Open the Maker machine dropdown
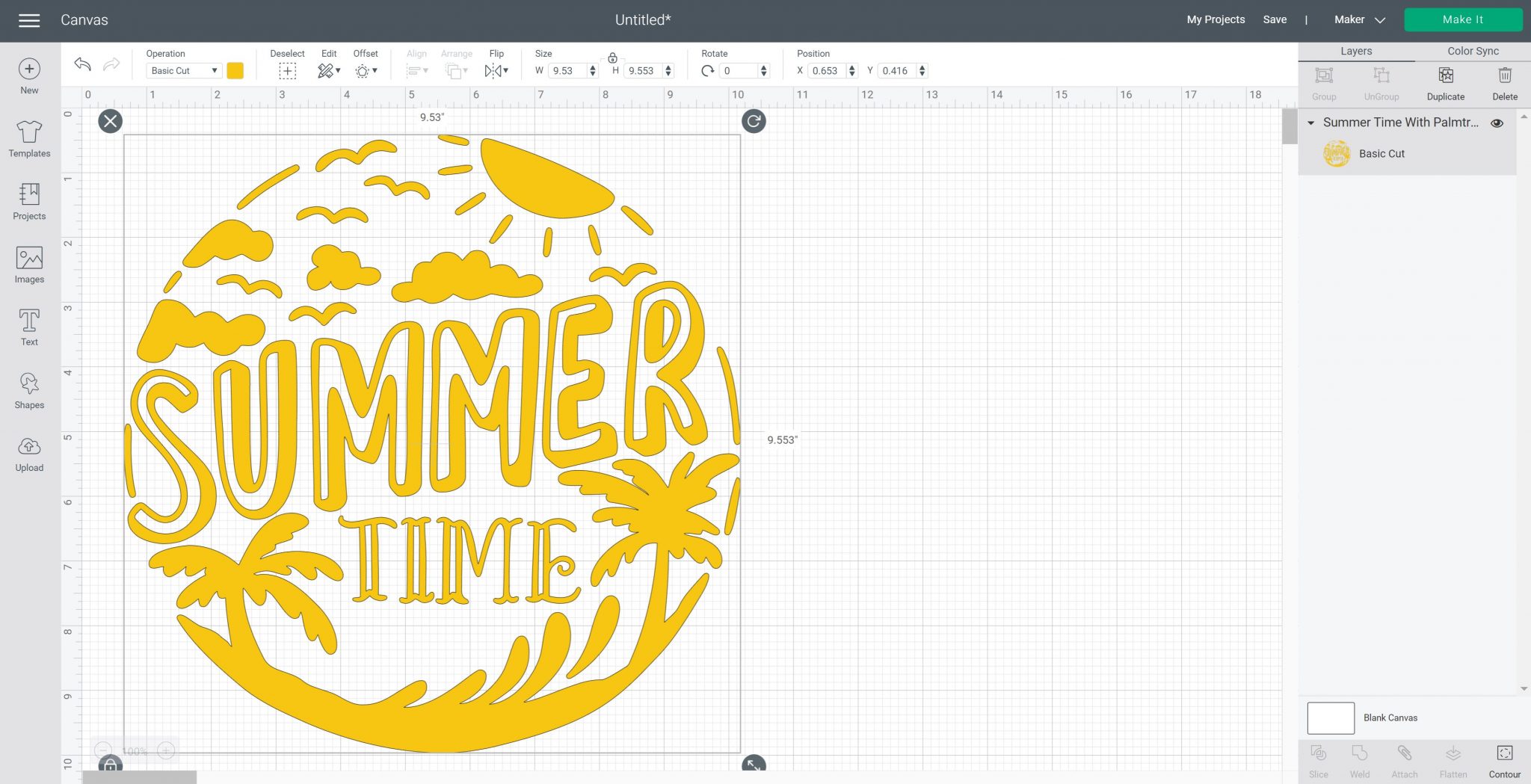 click(1359, 20)
